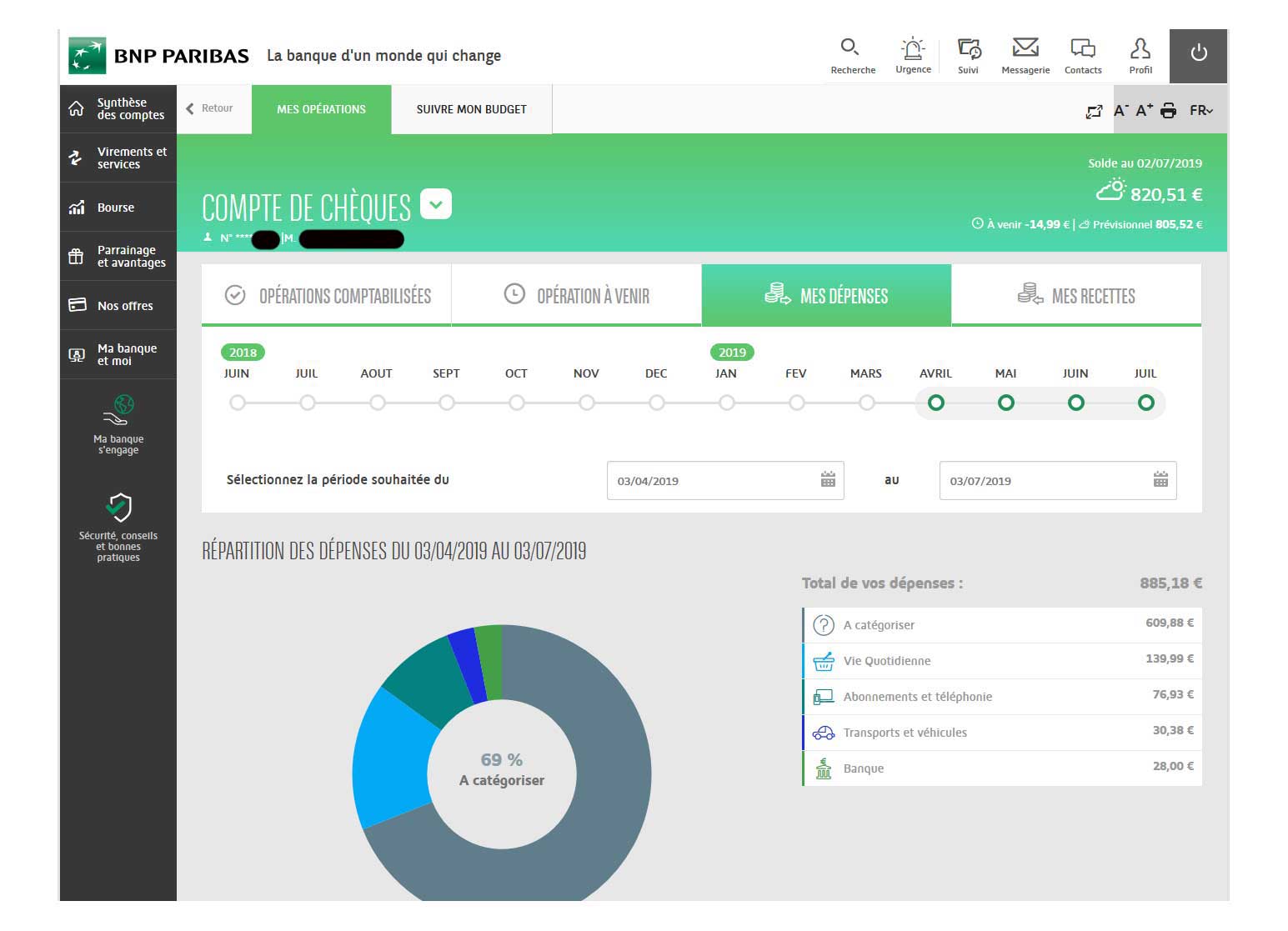Viewport: 1288px width, 931px height.
Task: Decrease font size with A- icon
Action: (1121, 110)
